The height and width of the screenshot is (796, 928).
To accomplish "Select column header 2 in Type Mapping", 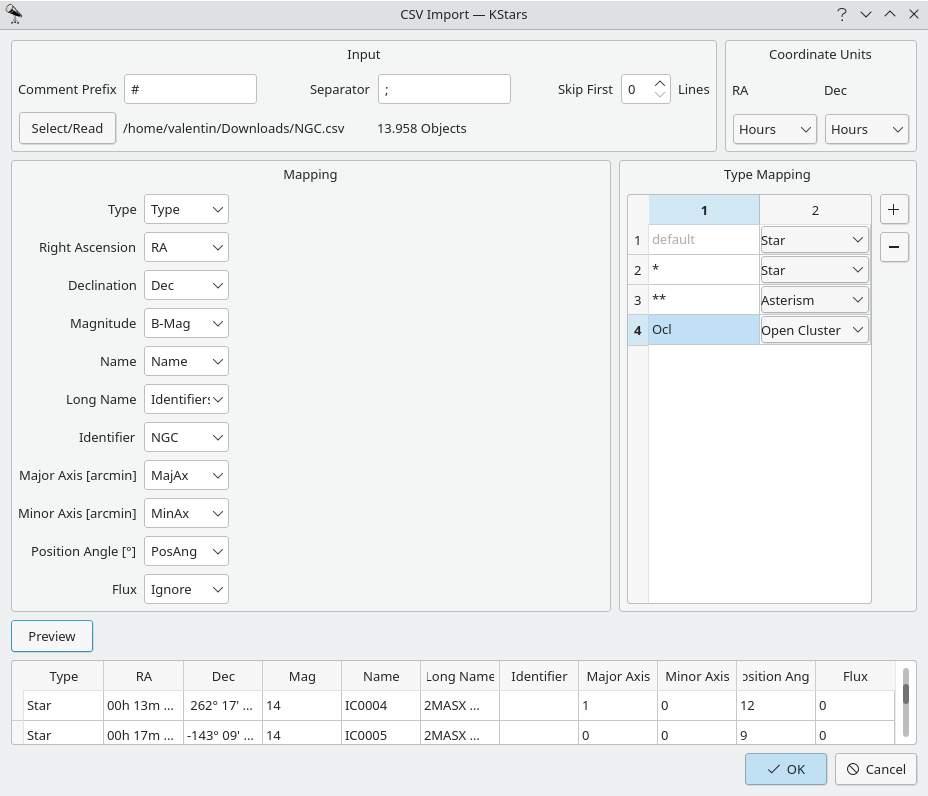I will pos(814,210).
